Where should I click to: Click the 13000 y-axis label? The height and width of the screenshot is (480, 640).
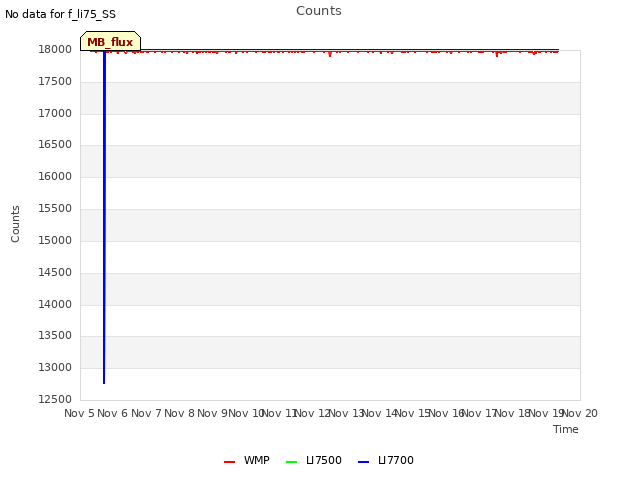click(55, 367)
